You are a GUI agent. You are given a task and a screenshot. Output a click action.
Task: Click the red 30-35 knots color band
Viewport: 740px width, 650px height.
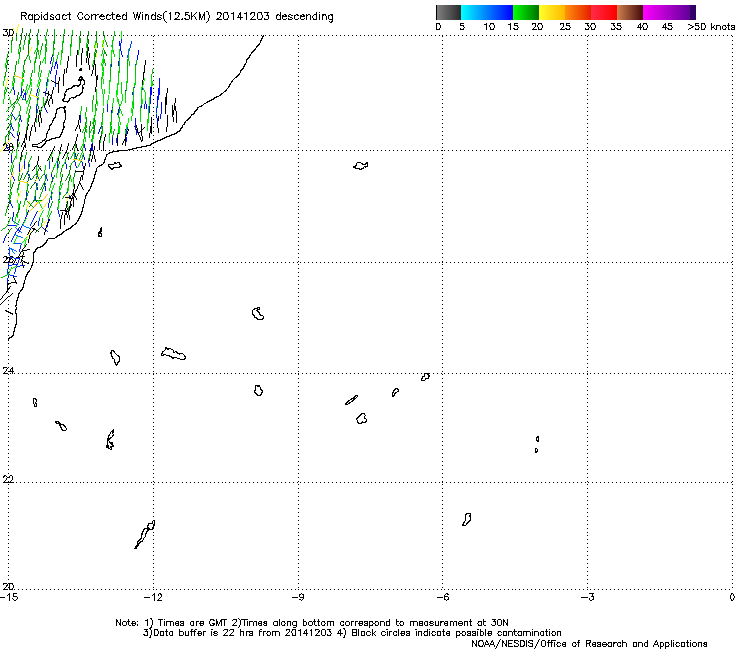[x=604, y=12]
